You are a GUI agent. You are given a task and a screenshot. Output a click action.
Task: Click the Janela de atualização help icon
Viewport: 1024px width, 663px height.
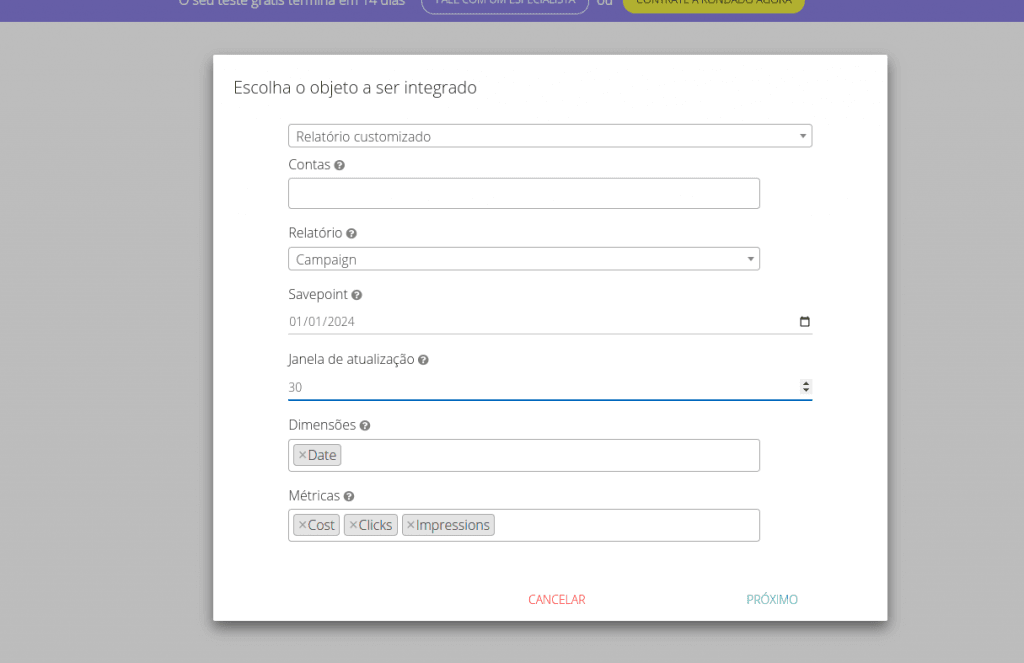[x=423, y=360]
